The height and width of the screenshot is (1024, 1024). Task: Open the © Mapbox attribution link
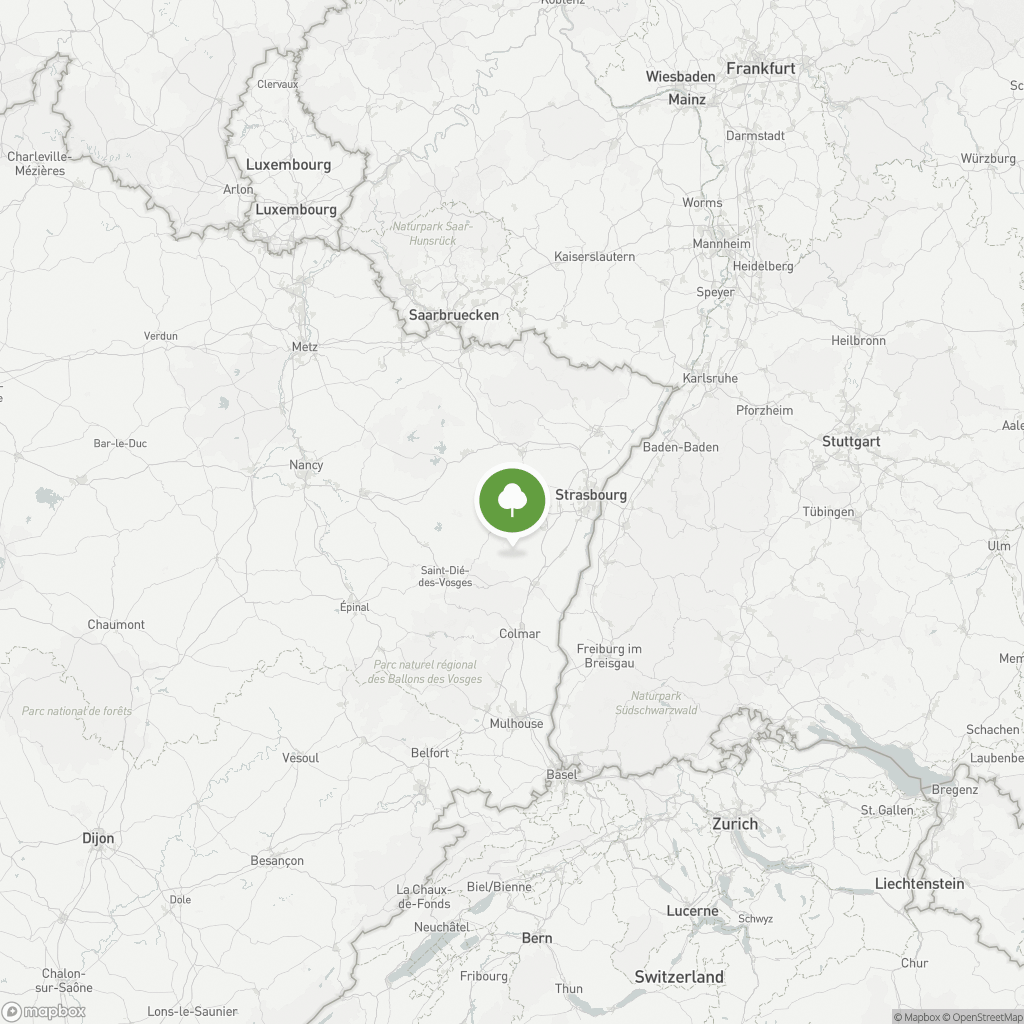click(916, 1017)
